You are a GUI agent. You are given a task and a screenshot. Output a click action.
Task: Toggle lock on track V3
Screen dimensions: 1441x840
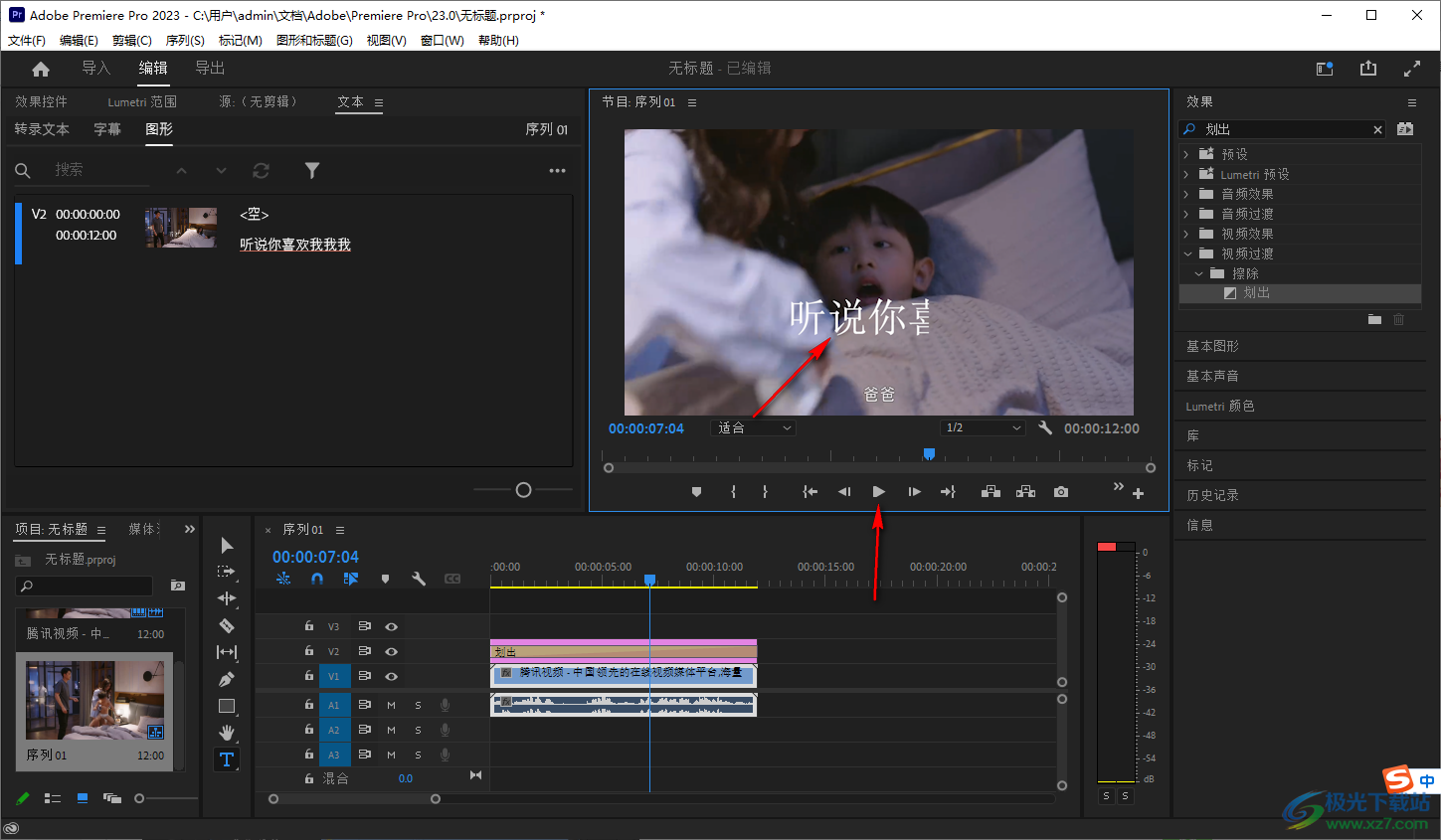[309, 626]
